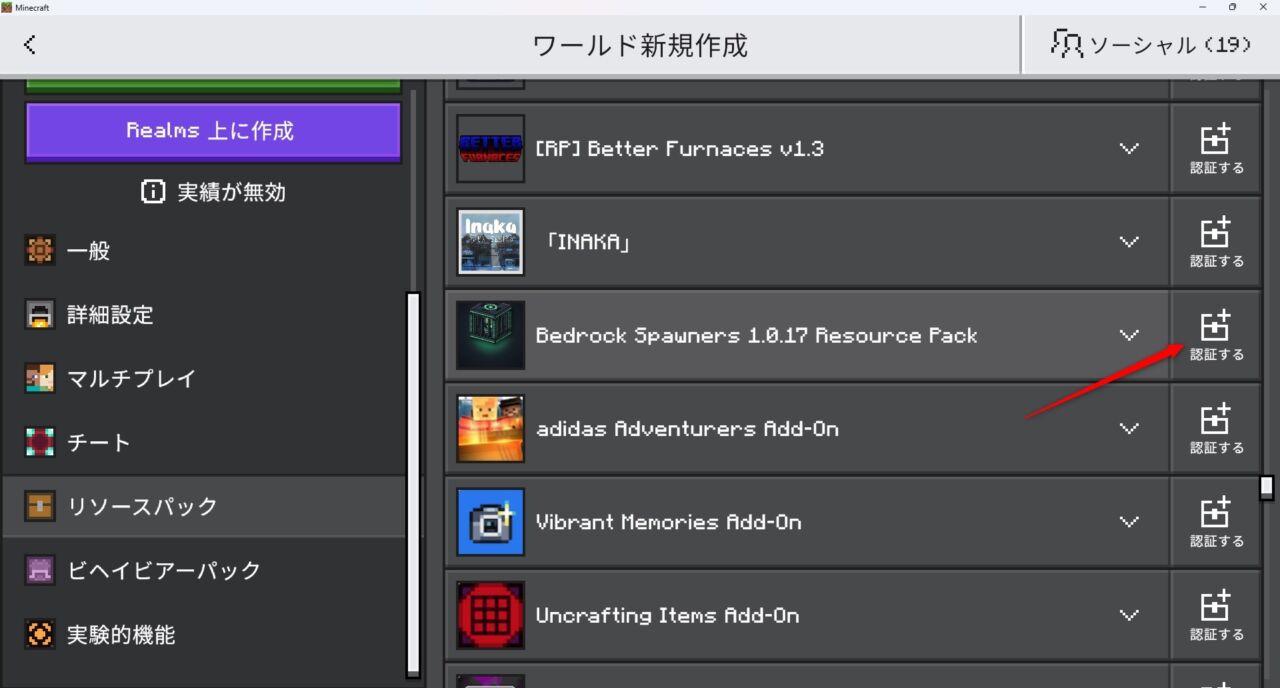Viewport: 1280px width, 688px height.
Task: Click the General settings gear icon
Action: click(40, 251)
